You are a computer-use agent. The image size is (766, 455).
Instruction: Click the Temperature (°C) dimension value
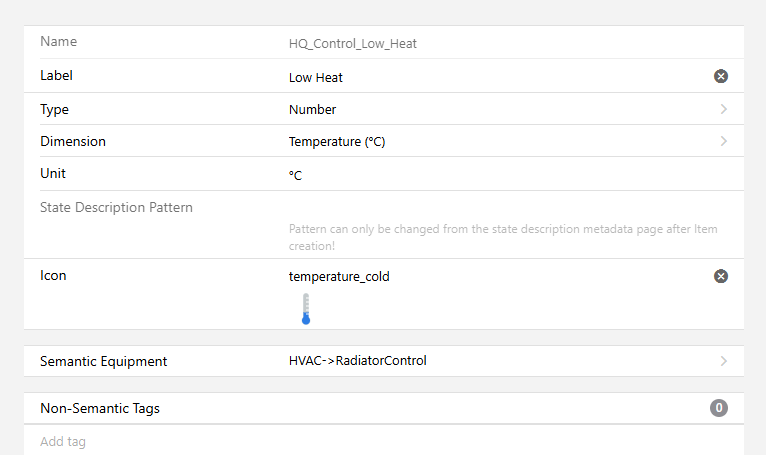pos(337,142)
